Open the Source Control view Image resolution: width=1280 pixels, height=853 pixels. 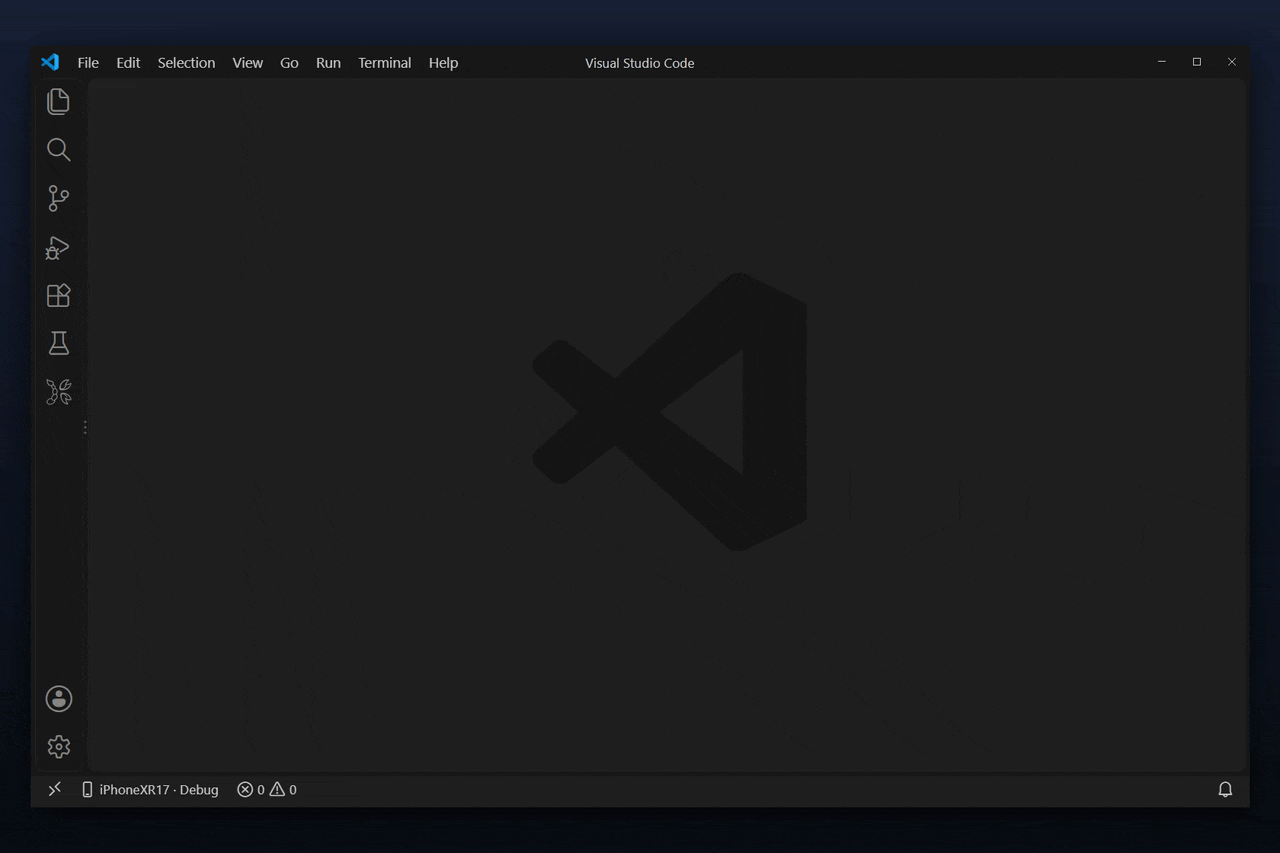click(x=58, y=198)
